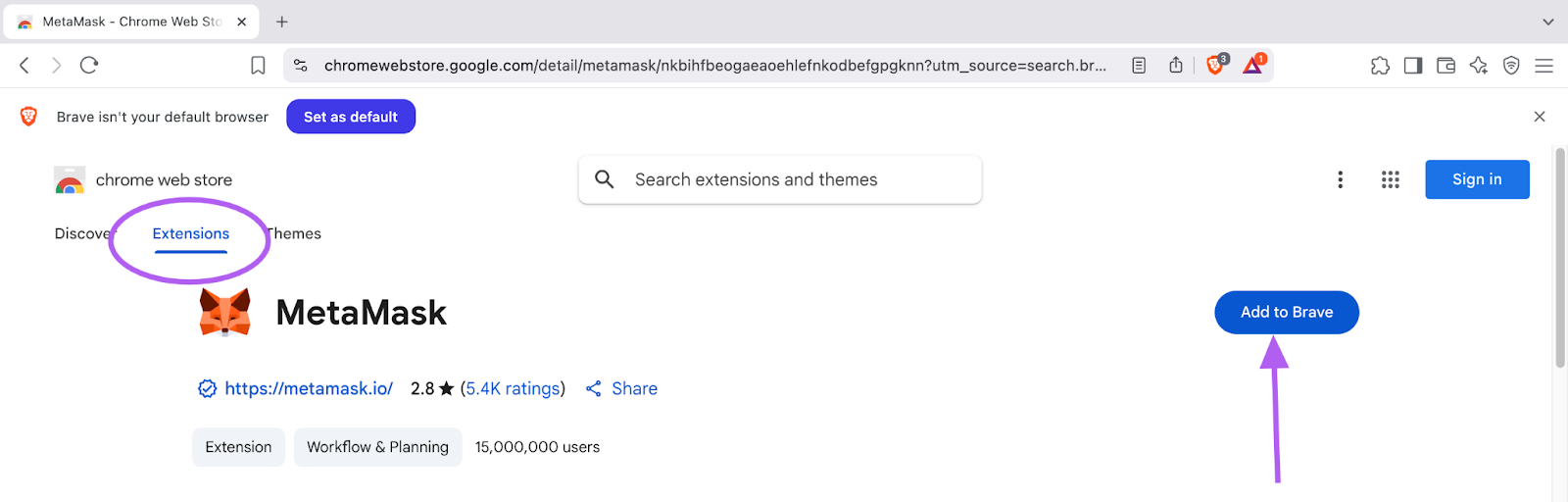Open the web store three-dot menu
1568x502 pixels.
[x=1341, y=179]
